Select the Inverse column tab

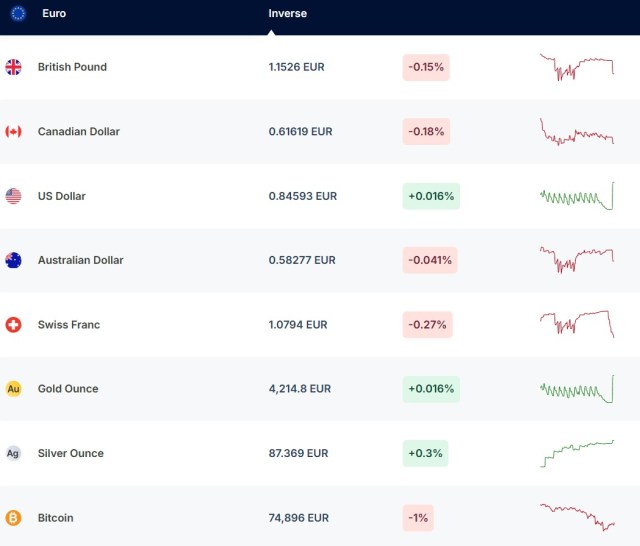pos(288,14)
